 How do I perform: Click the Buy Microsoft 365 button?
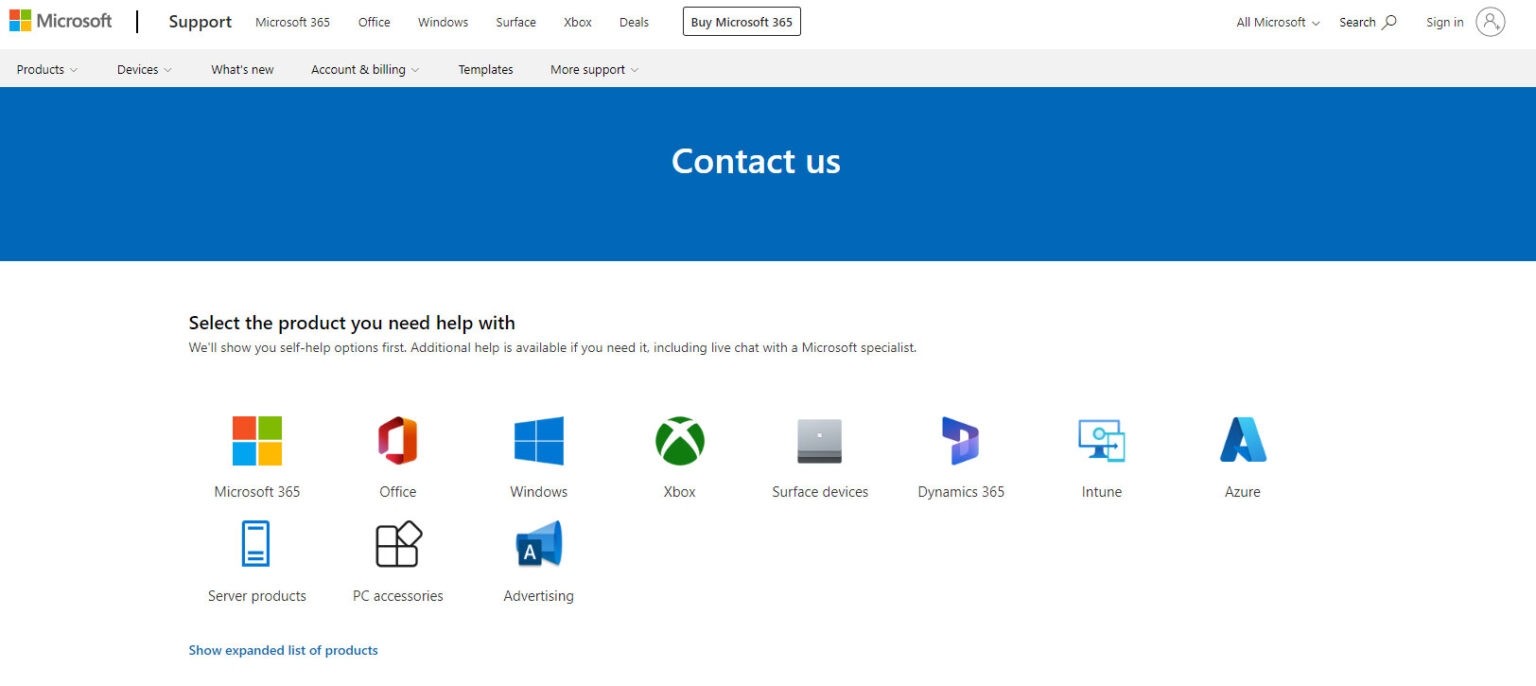point(741,21)
